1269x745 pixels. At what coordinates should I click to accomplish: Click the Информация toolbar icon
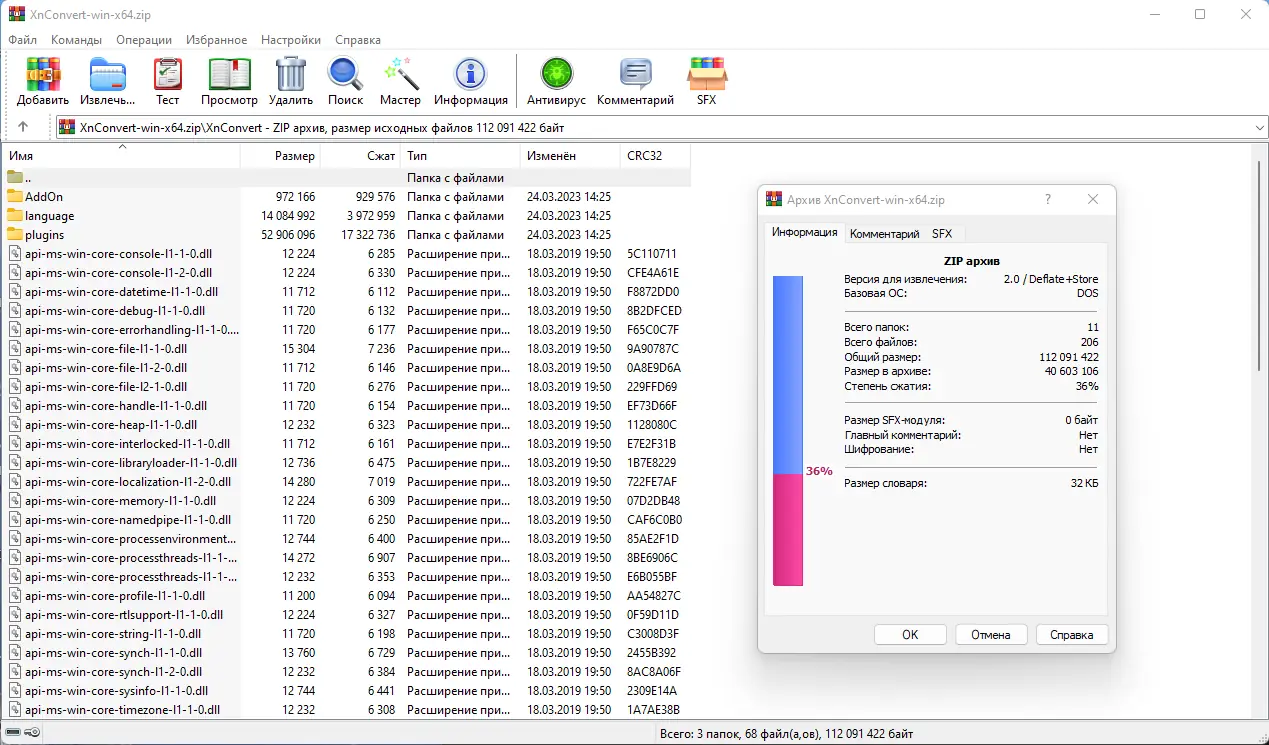[471, 74]
